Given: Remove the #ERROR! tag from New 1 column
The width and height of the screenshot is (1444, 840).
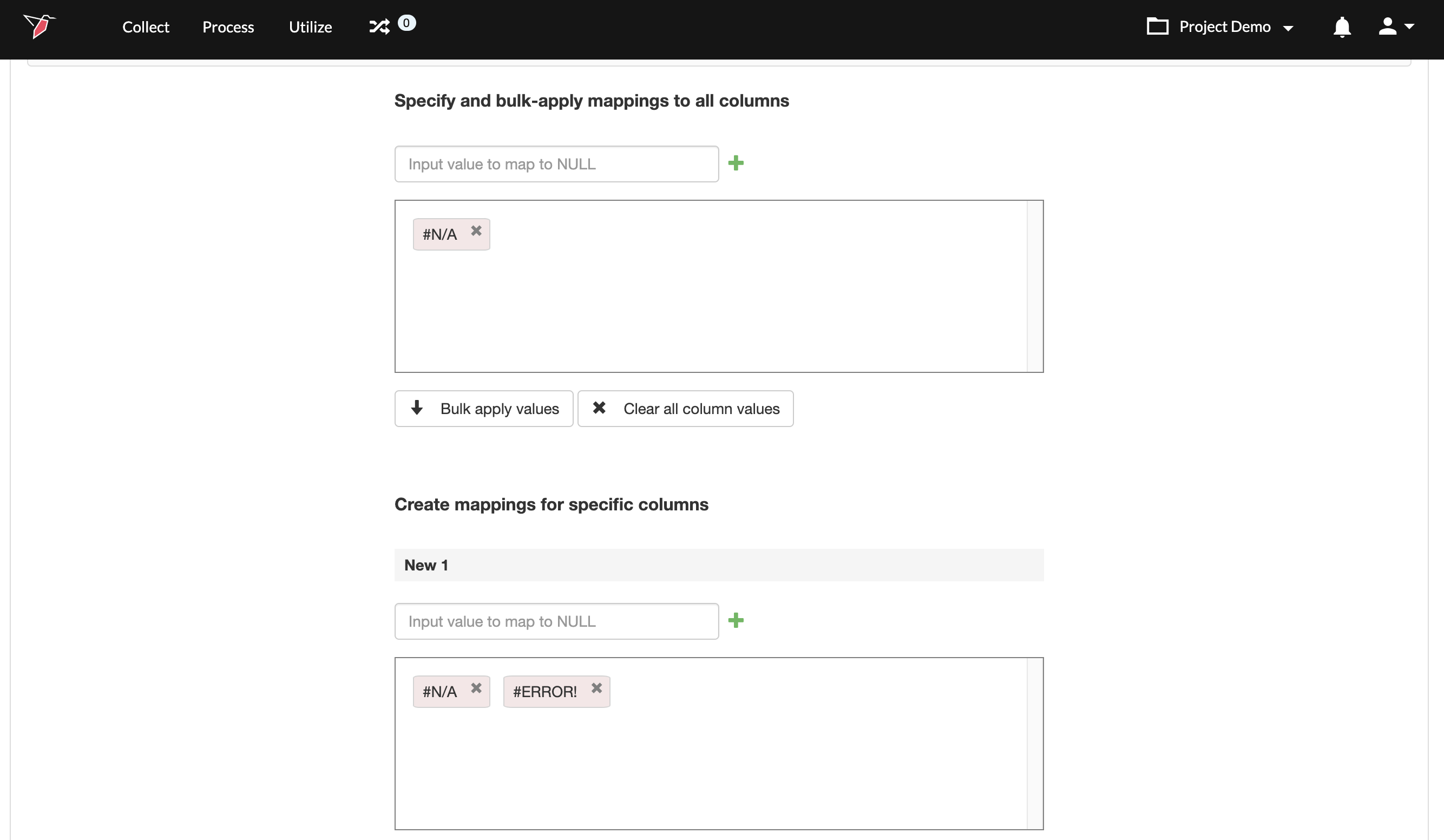Looking at the screenshot, I should pyautogui.click(x=596, y=688).
